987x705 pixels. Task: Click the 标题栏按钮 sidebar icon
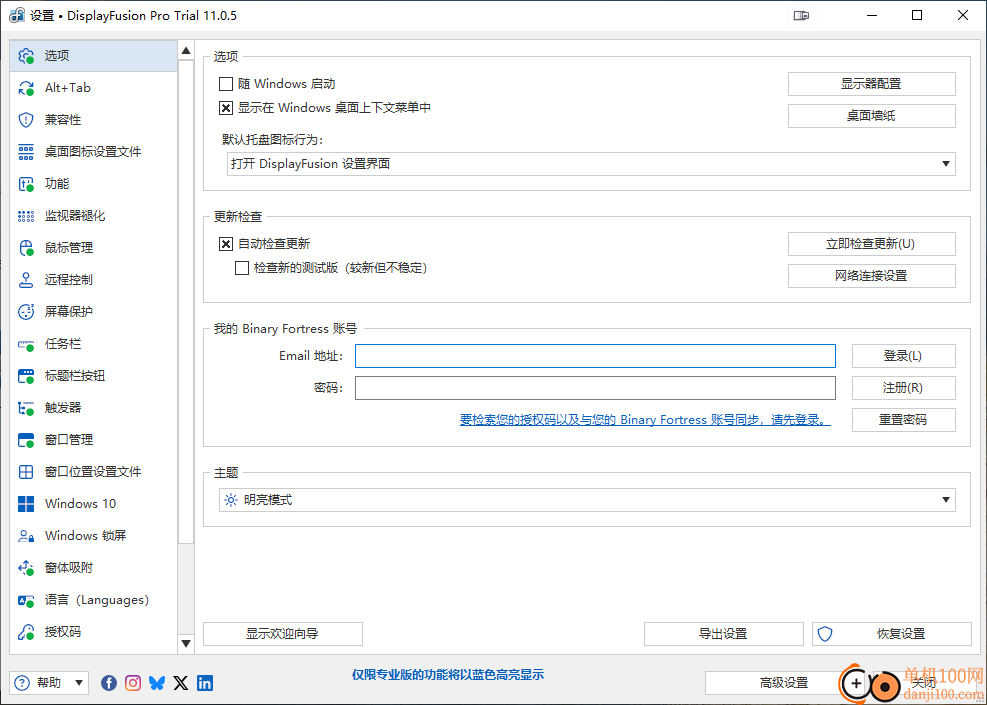(x=26, y=376)
